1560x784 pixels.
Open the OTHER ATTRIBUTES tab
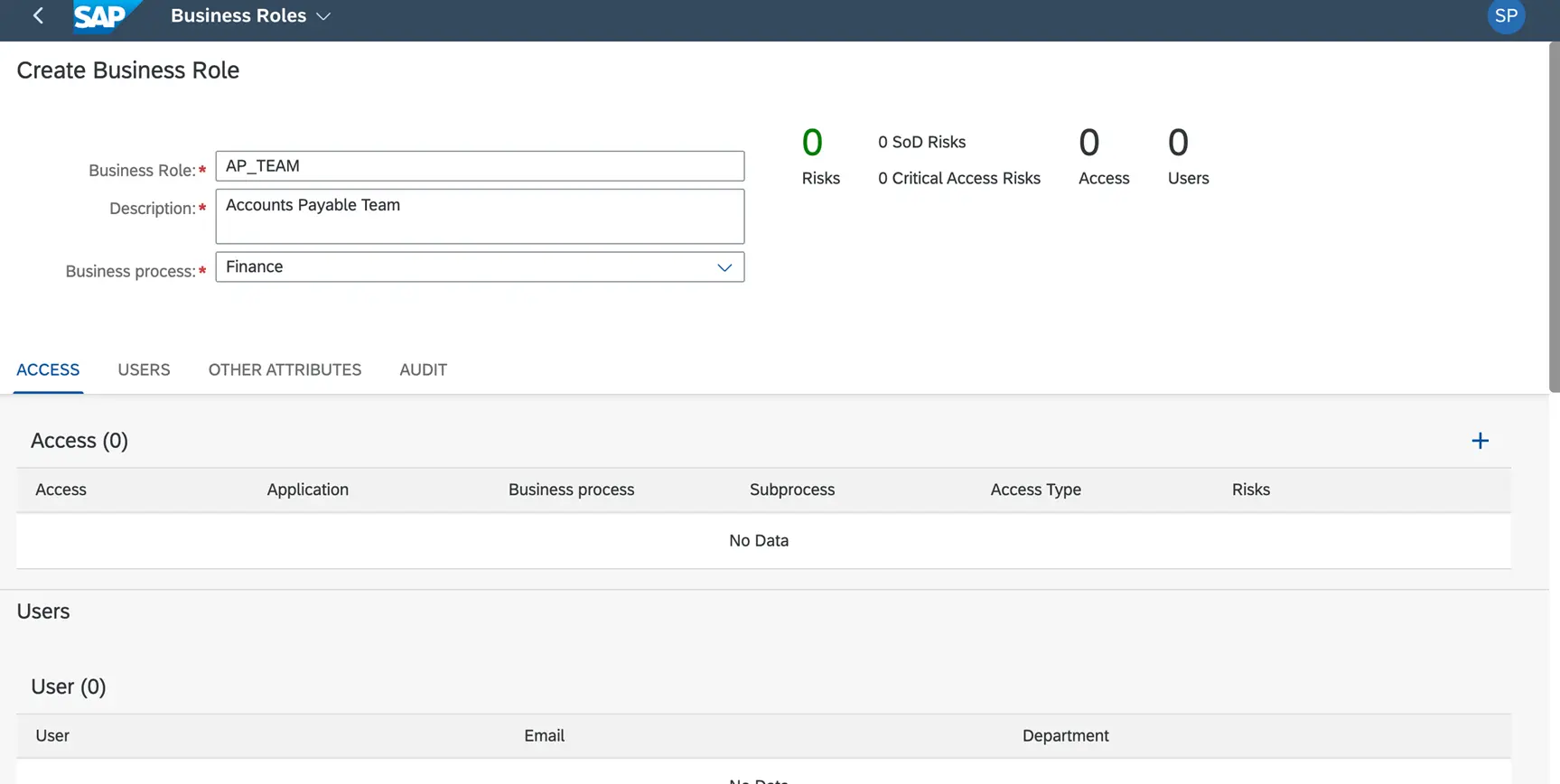click(x=285, y=370)
